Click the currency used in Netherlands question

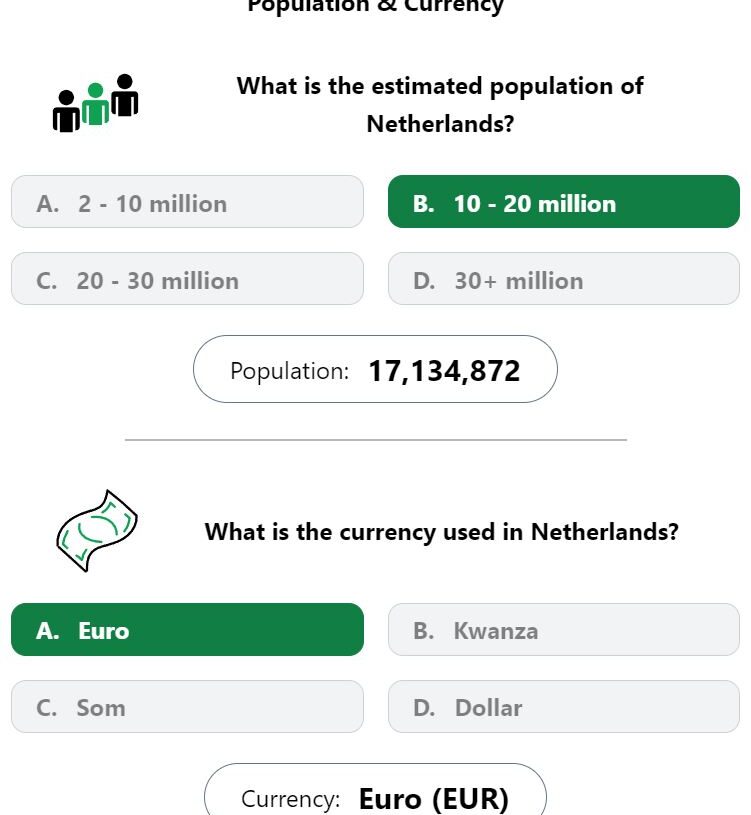(441, 532)
